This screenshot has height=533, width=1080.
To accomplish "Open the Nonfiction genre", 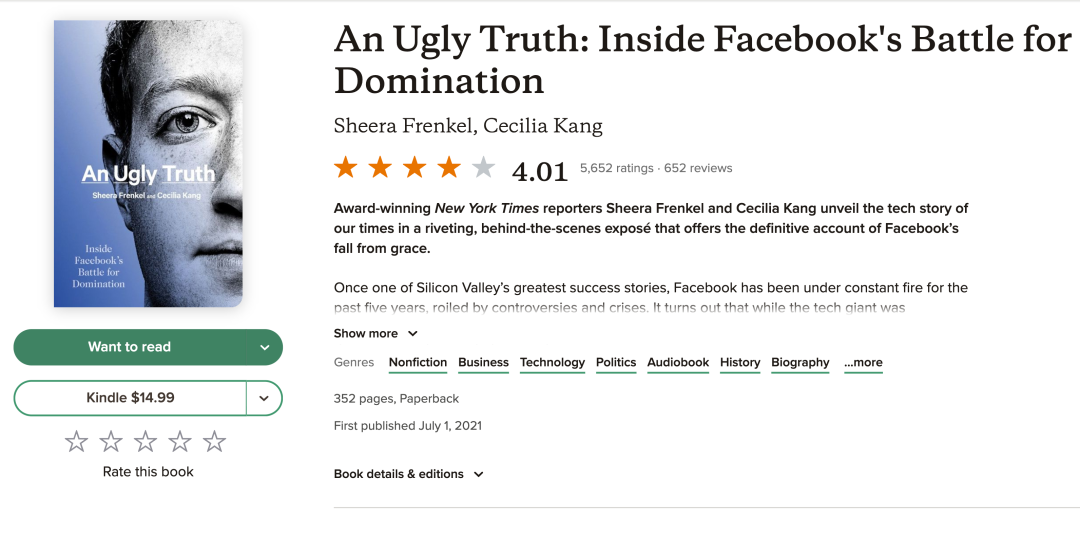I will pos(417,363).
